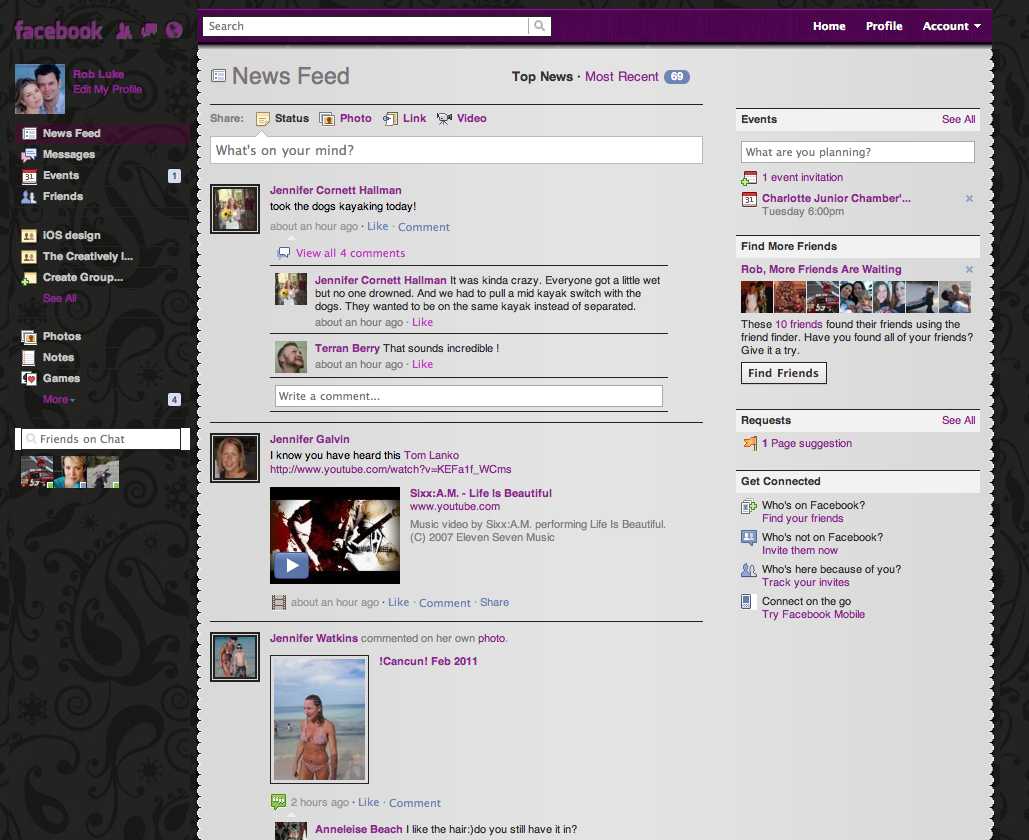Switch to Top News feed
This screenshot has width=1029, height=840.
point(542,77)
